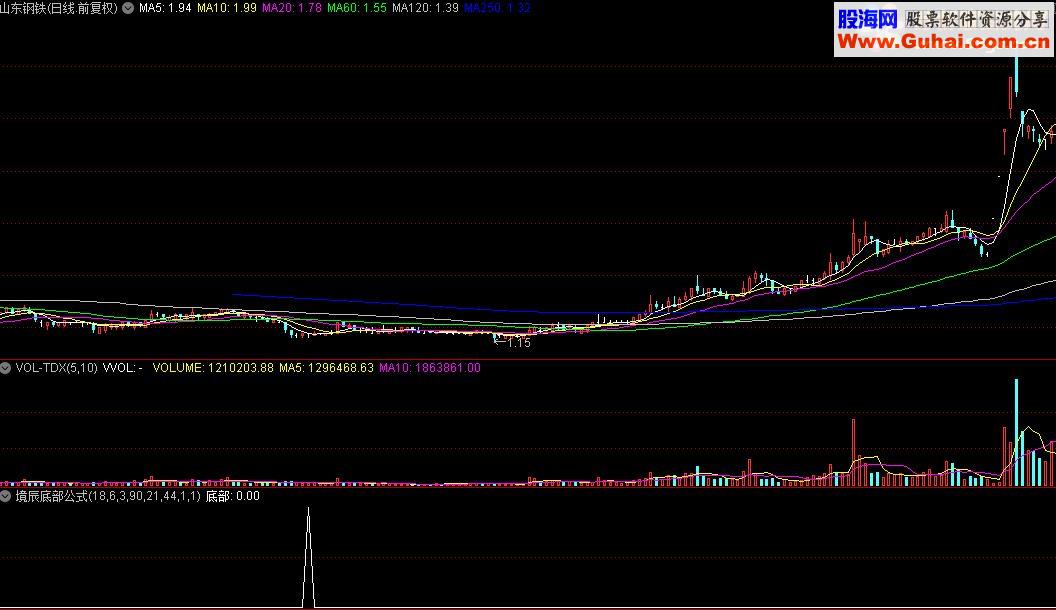Open the main chart indicator dropdown arrow
Viewport: 1056px width, 610px height.
pyautogui.click(x=128, y=8)
